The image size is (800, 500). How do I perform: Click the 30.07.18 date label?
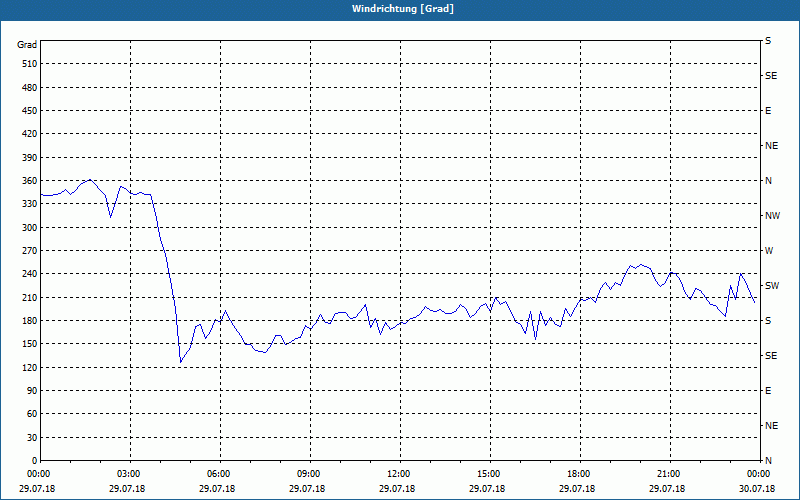click(757, 489)
